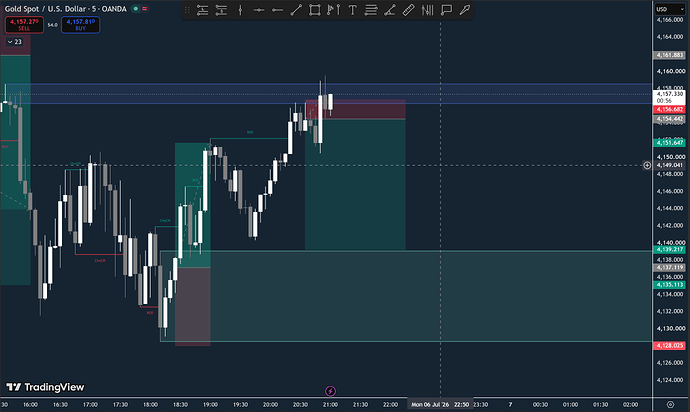Click the plus icon on the price crosshair
The height and width of the screenshot is (412, 690).
pyautogui.click(x=647, y=166)
